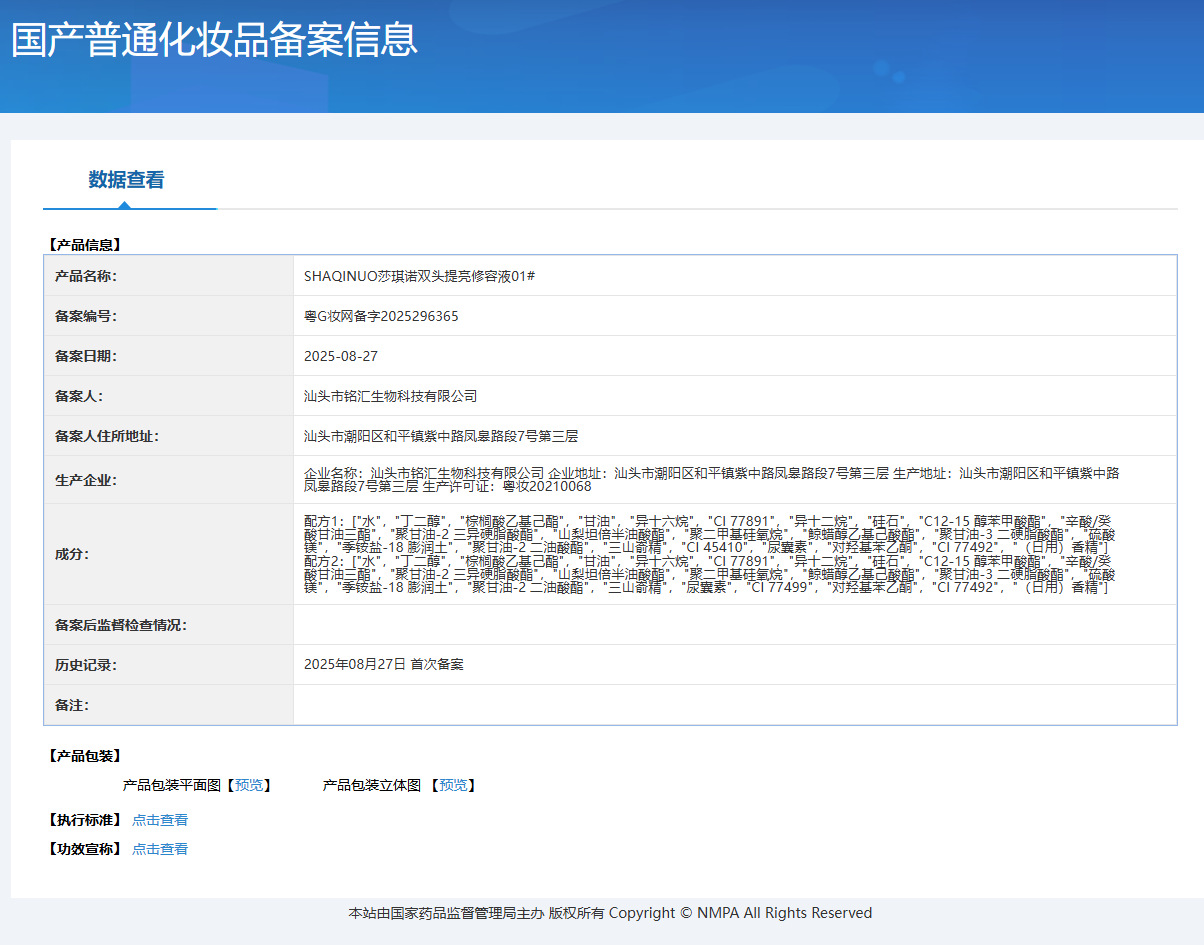
Task: Select the 配方2 ingredient list
Action: (708, 575)
